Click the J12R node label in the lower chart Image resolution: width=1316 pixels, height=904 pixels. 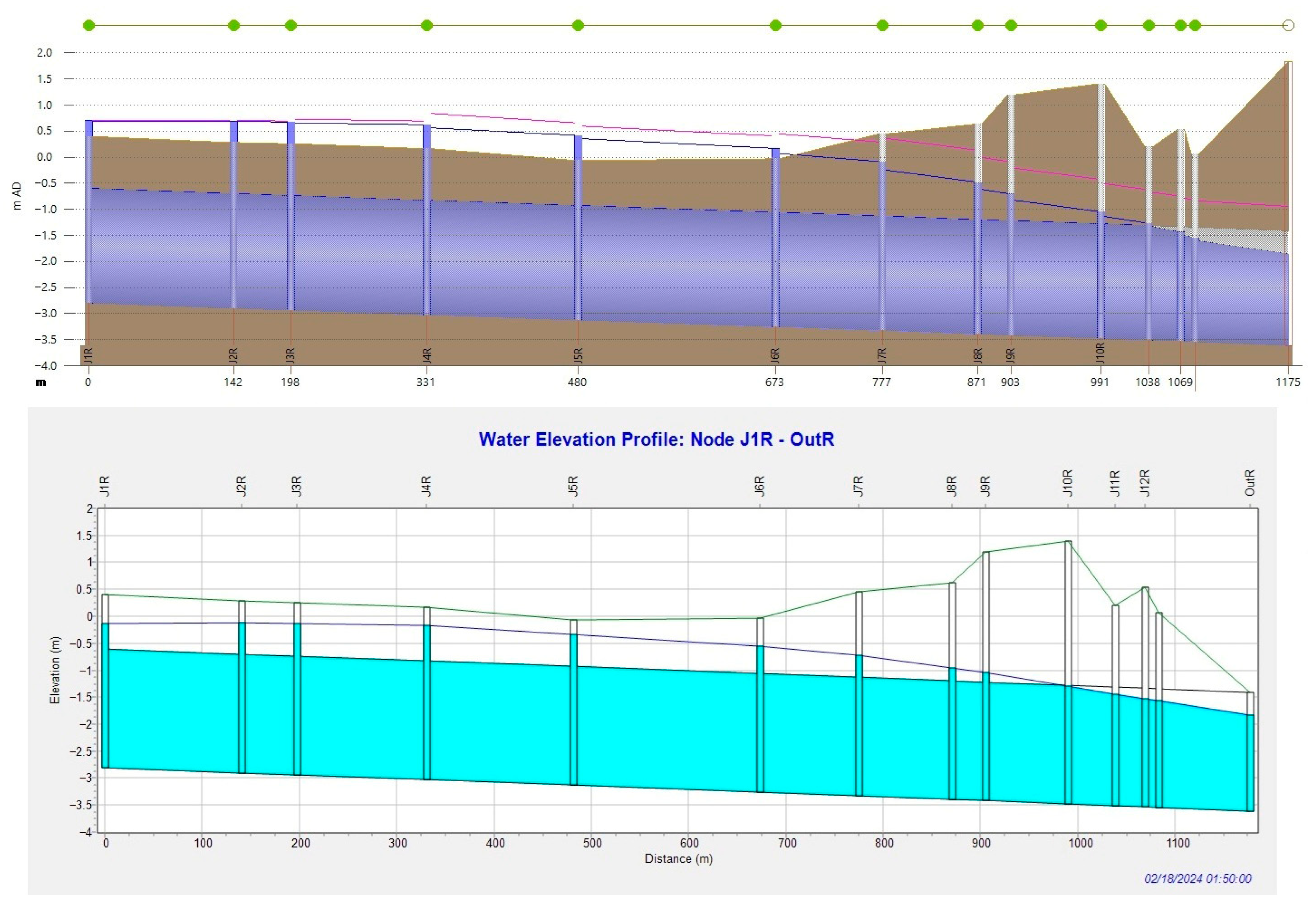coord(1144,483)
